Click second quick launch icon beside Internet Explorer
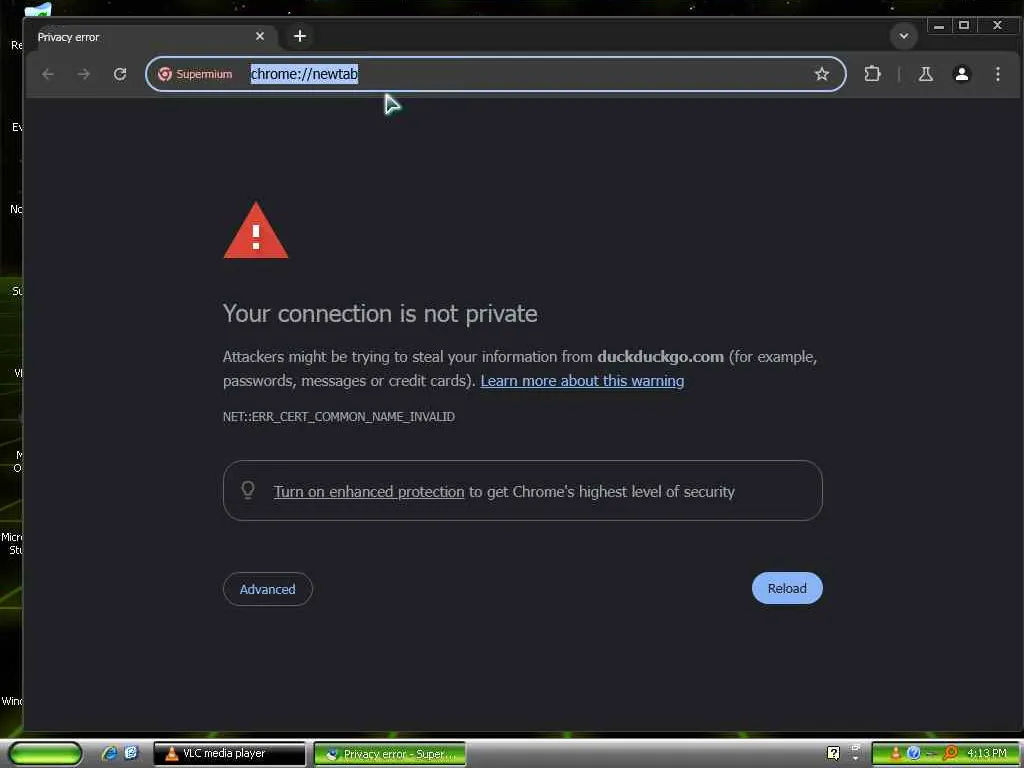The width and height of the screenshot is (1024, 768). tap(131, 753)
